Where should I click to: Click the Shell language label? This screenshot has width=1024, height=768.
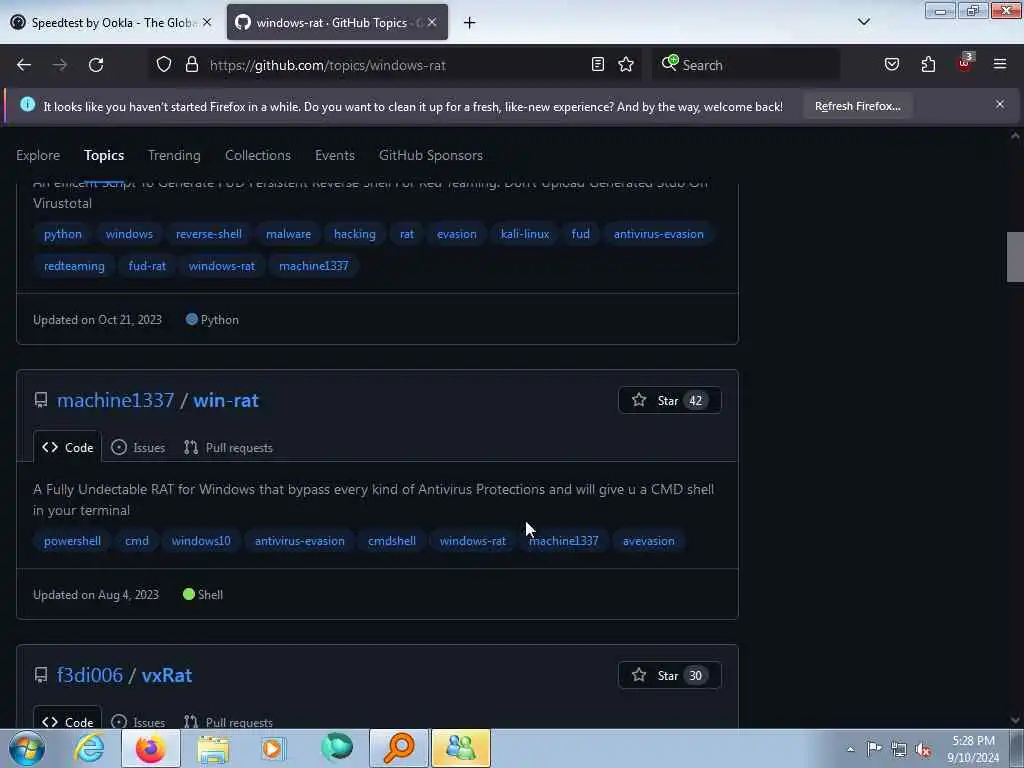tap(203, 594)
